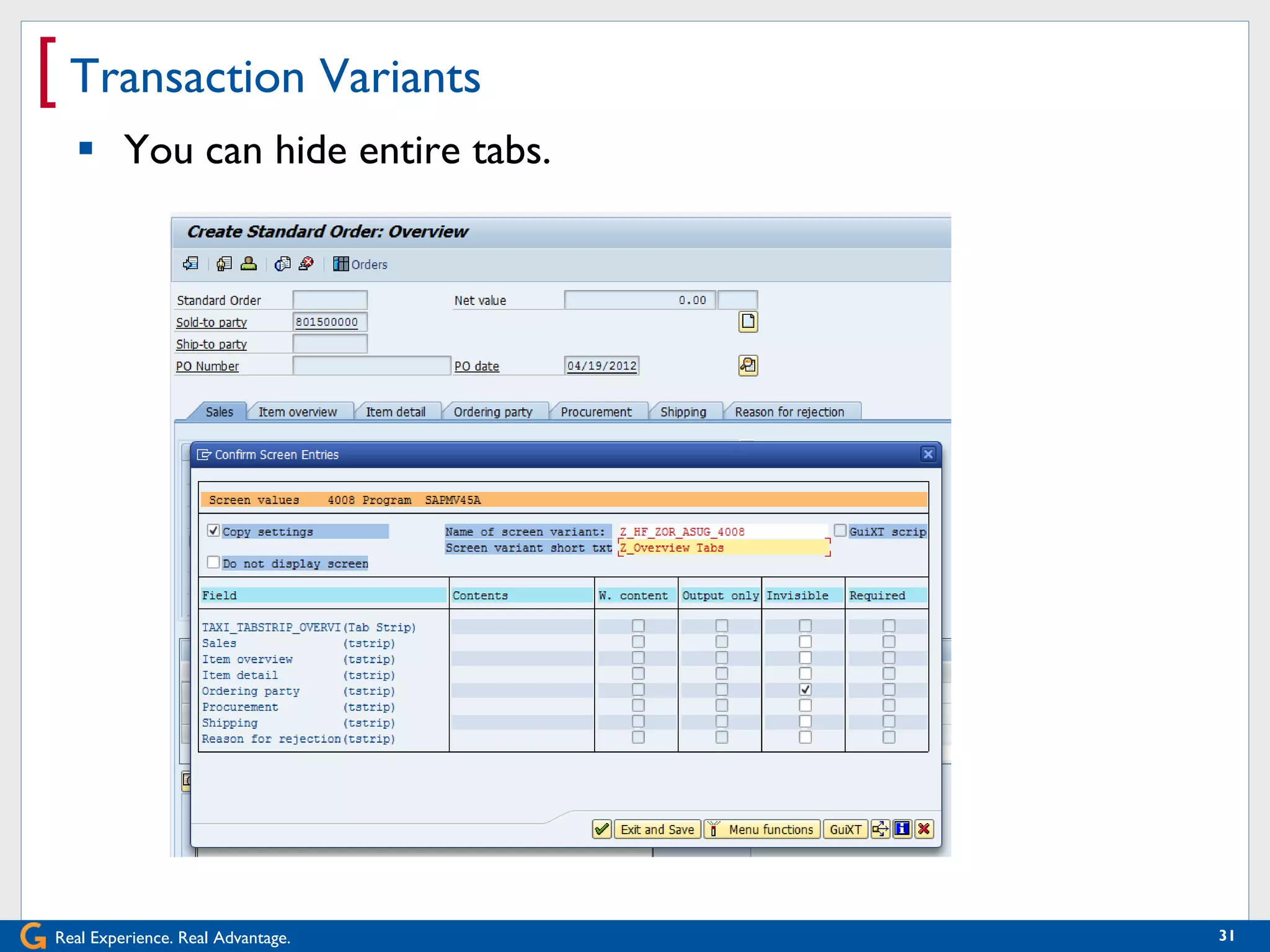Click the blank document icon below Net value
Screen dimensions: 1270x952
(x=748, y=322)
